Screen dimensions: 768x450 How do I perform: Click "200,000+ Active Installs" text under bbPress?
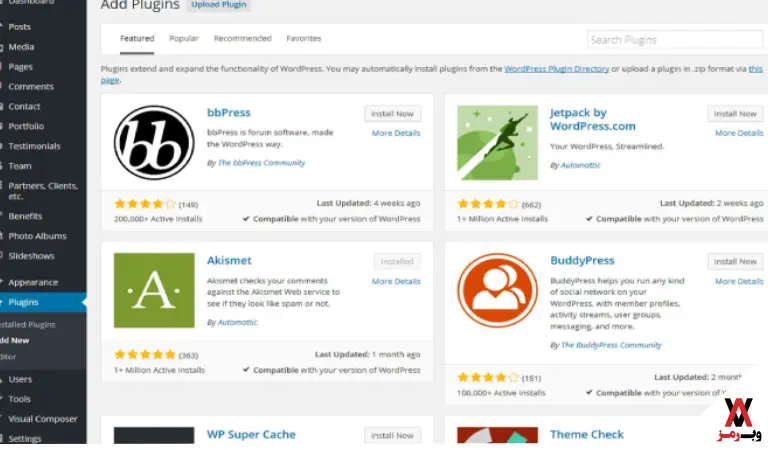tap(158, 219)
